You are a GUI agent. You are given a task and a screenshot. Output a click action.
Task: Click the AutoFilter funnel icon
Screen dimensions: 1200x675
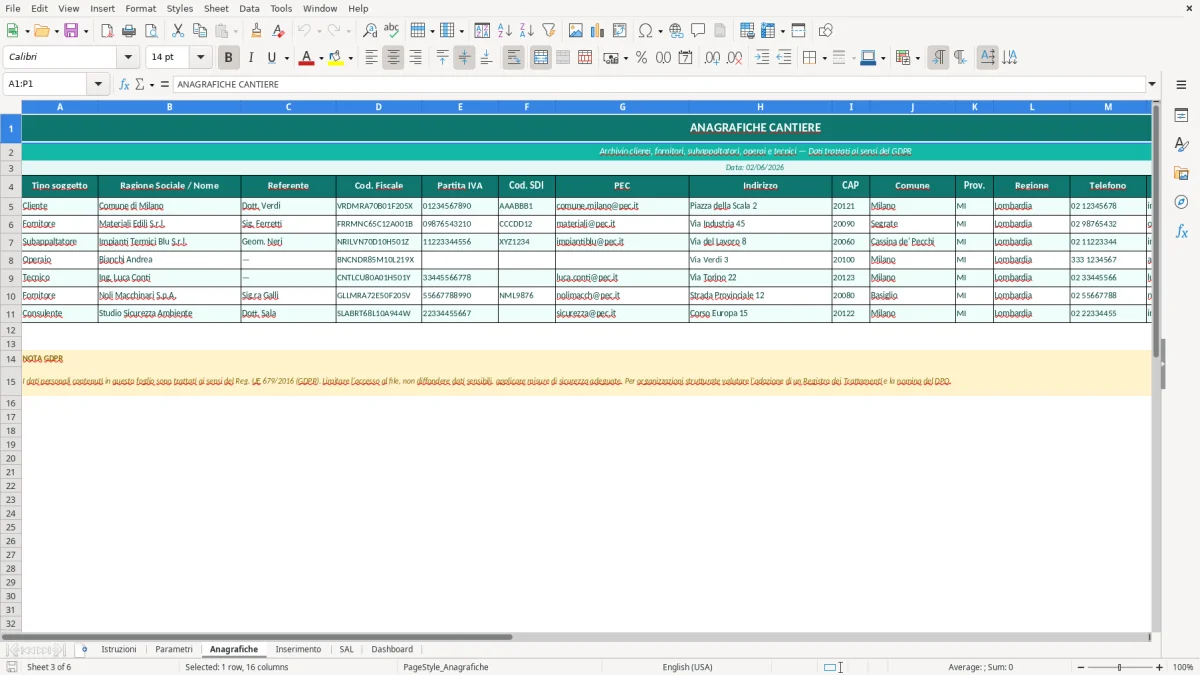(548, 31)
